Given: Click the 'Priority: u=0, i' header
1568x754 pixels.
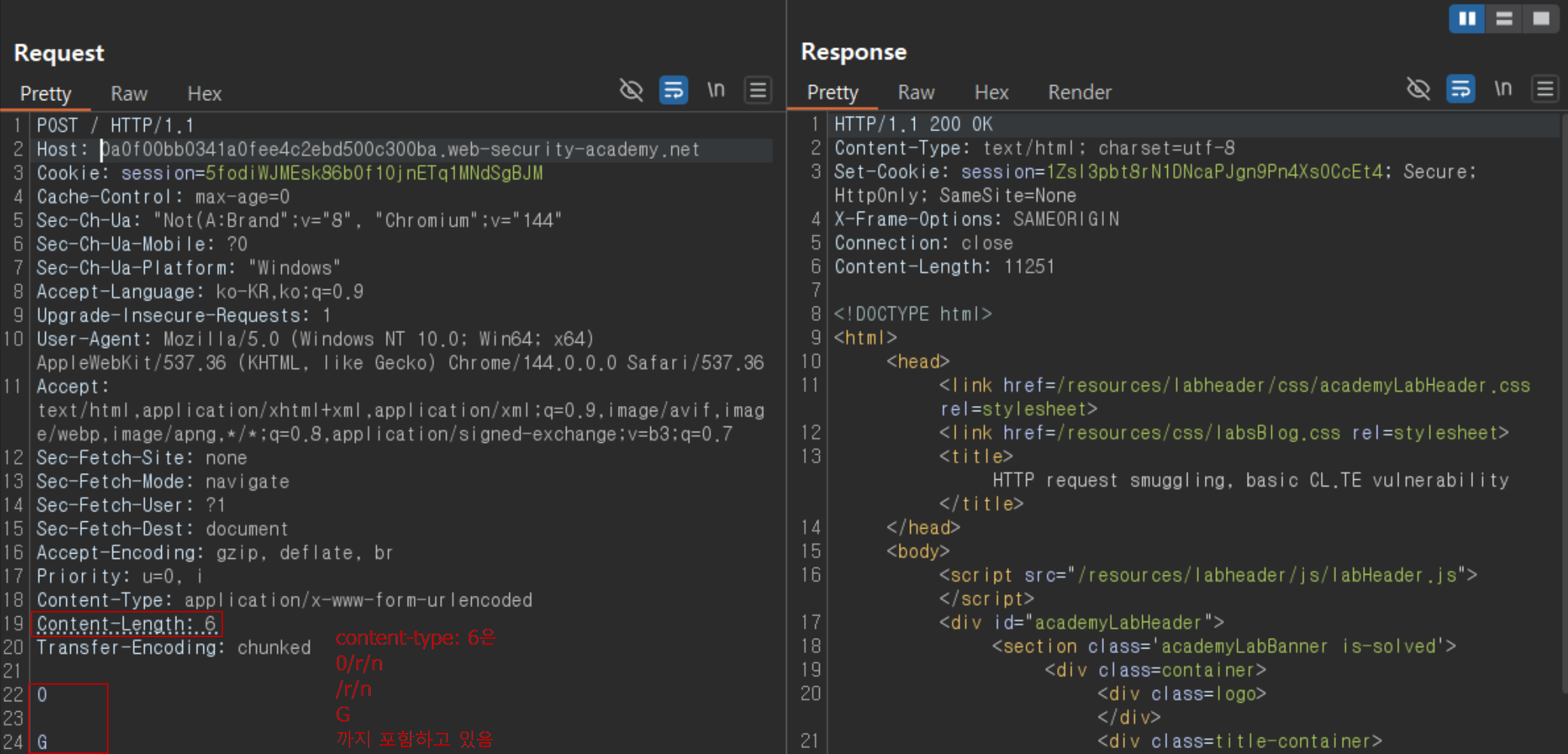Looking at the screenshot, I should 120,576.
